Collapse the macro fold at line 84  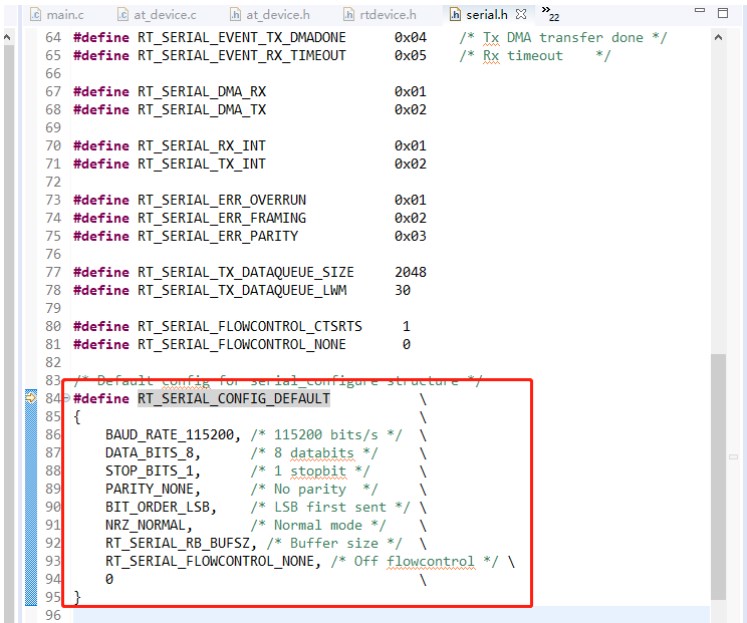(x=66, y=398)
